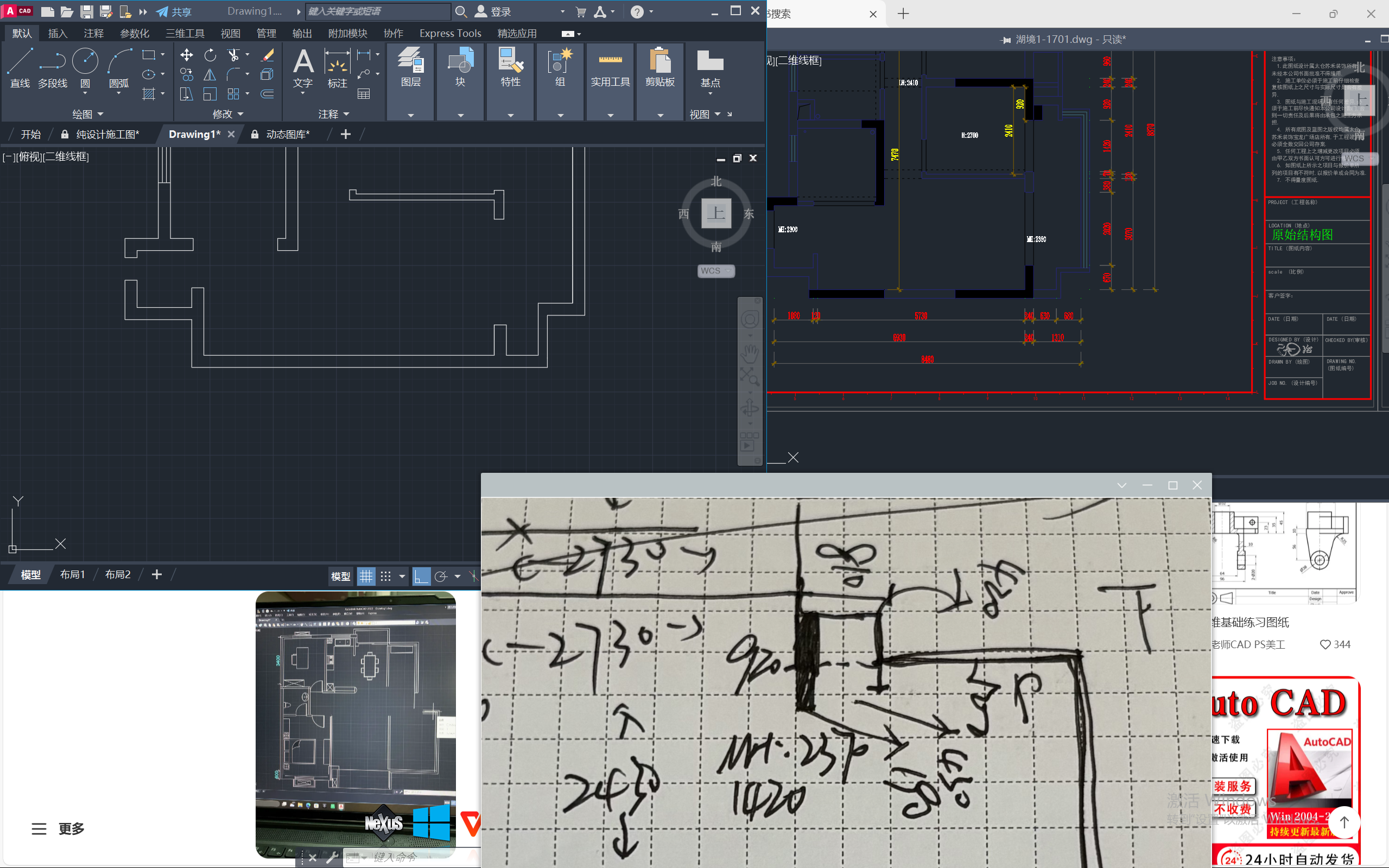The width and height of the screenshot is (1389, 868).
Task: Toggle the drawing grid display
Action: [x=366, y=576]
